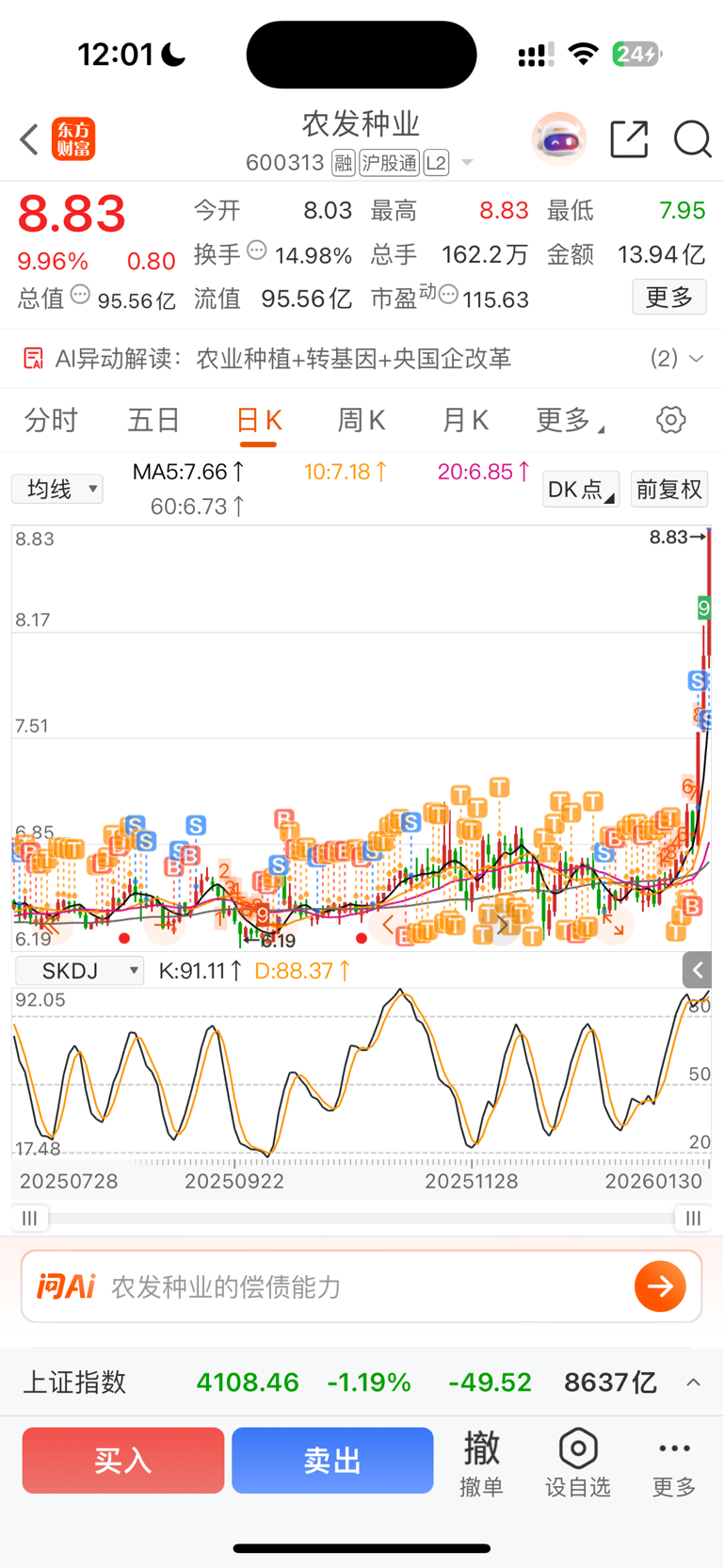
Task: Open SKDJ indicator dropdown
Action: pyautogui.click(x=80, y=970)
